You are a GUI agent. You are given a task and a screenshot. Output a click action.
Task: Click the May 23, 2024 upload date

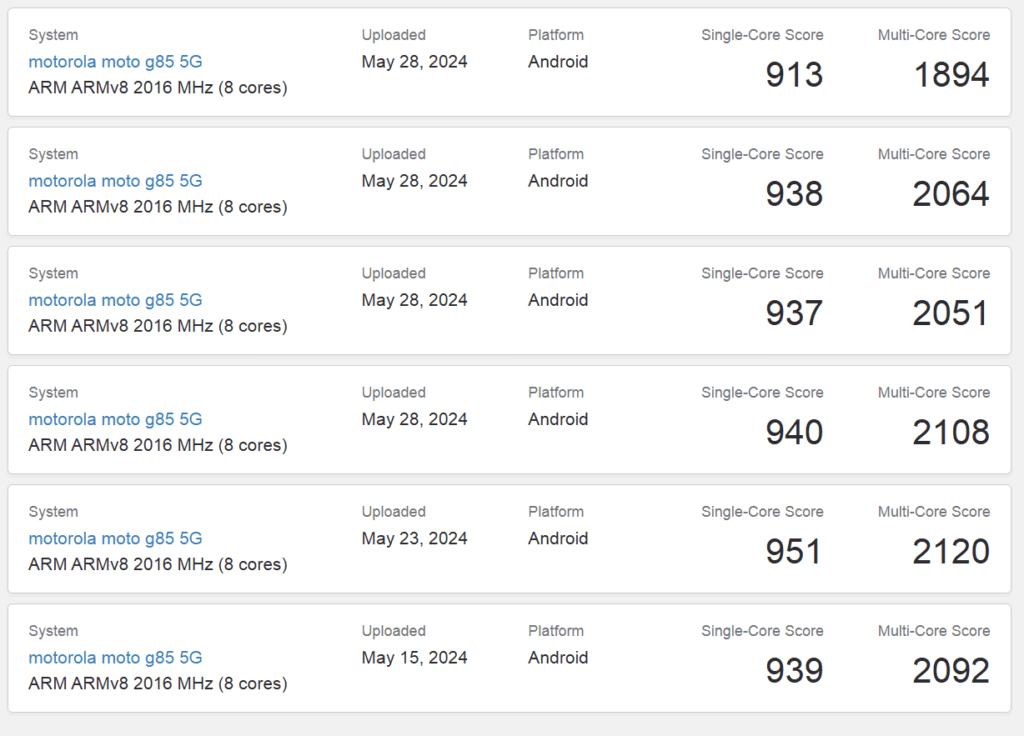click(415, 539)
